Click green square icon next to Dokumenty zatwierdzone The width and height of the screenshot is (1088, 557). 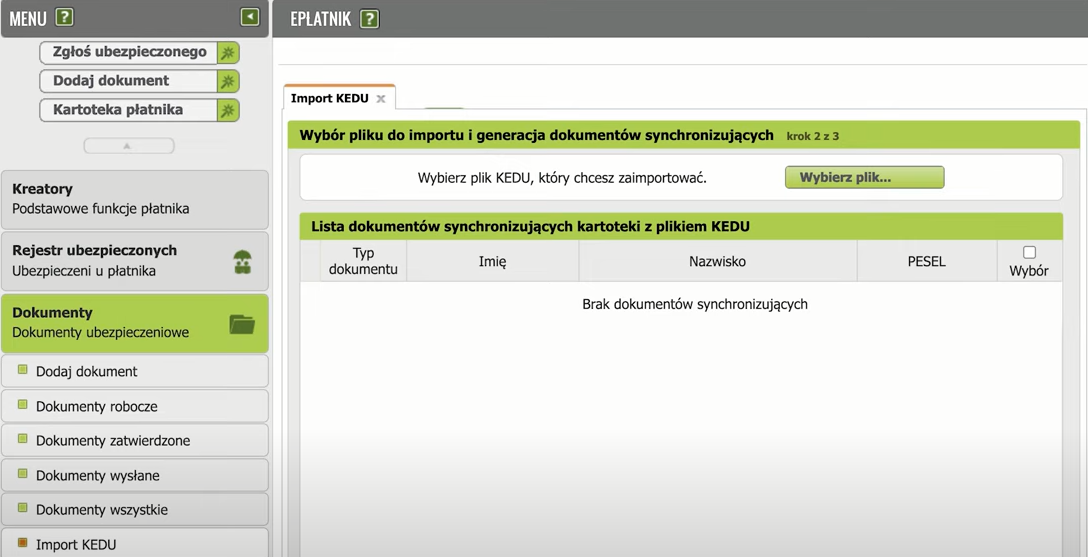[22, 439]
